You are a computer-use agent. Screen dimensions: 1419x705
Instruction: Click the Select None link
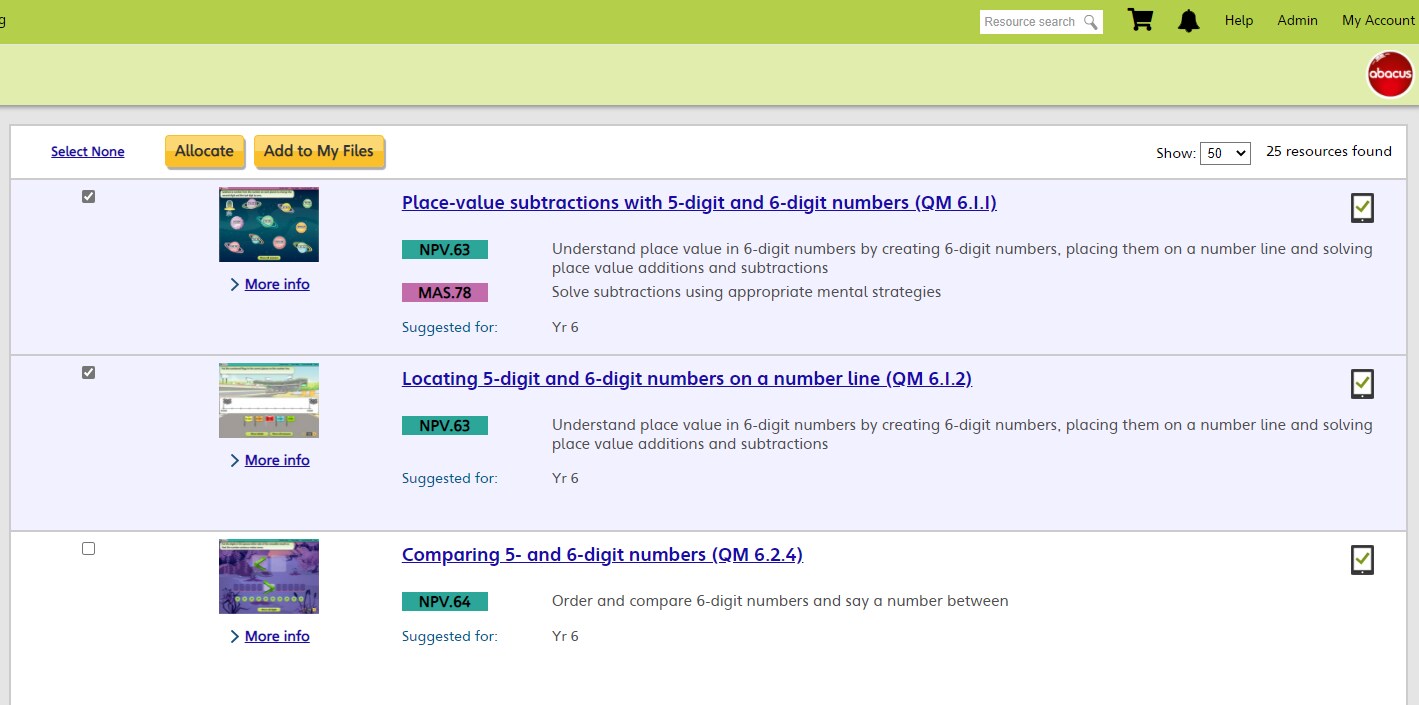tap(88, 152)
